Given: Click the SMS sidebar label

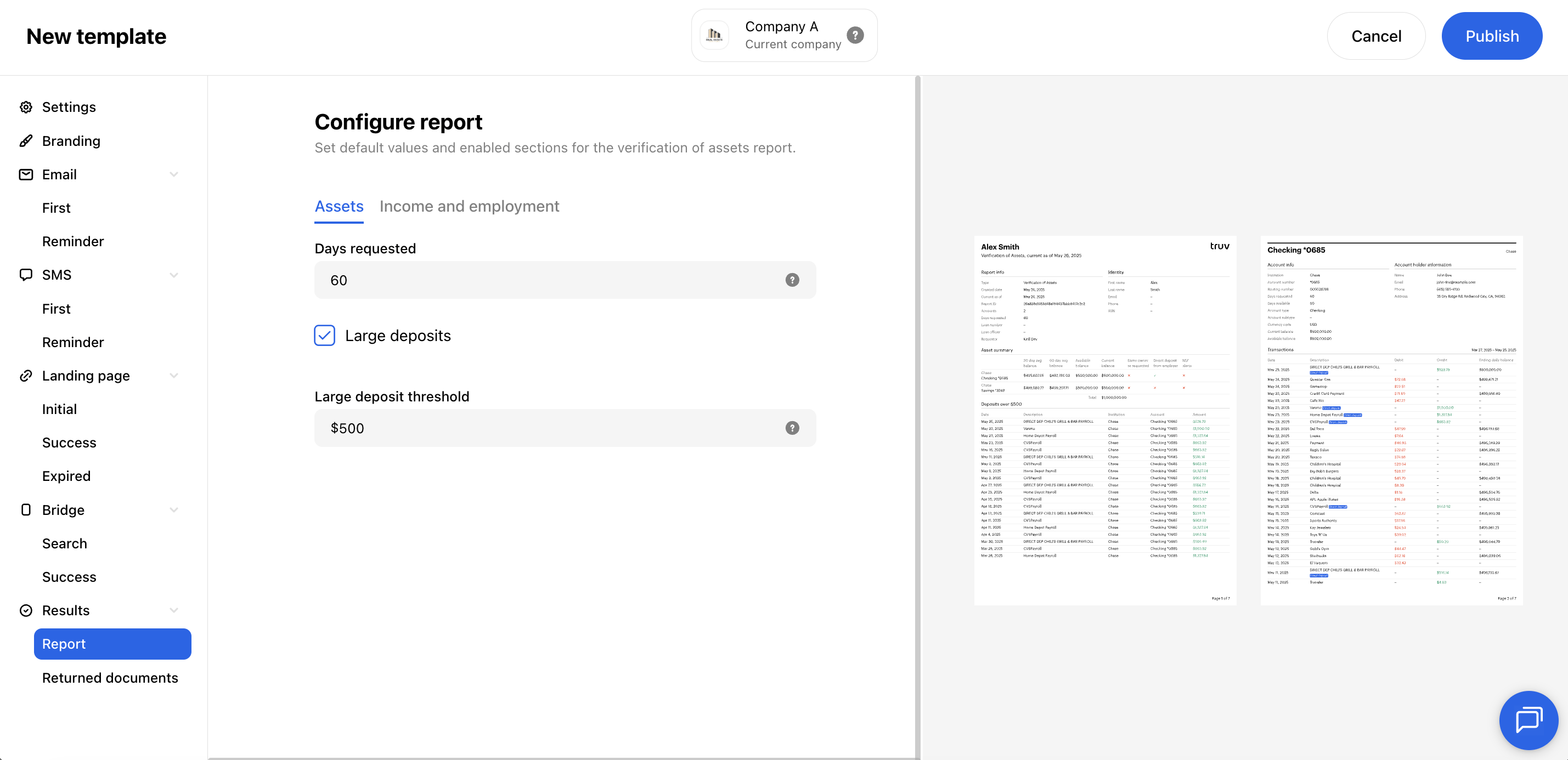Looking at the screenshot, I should [x=57, y=275].
